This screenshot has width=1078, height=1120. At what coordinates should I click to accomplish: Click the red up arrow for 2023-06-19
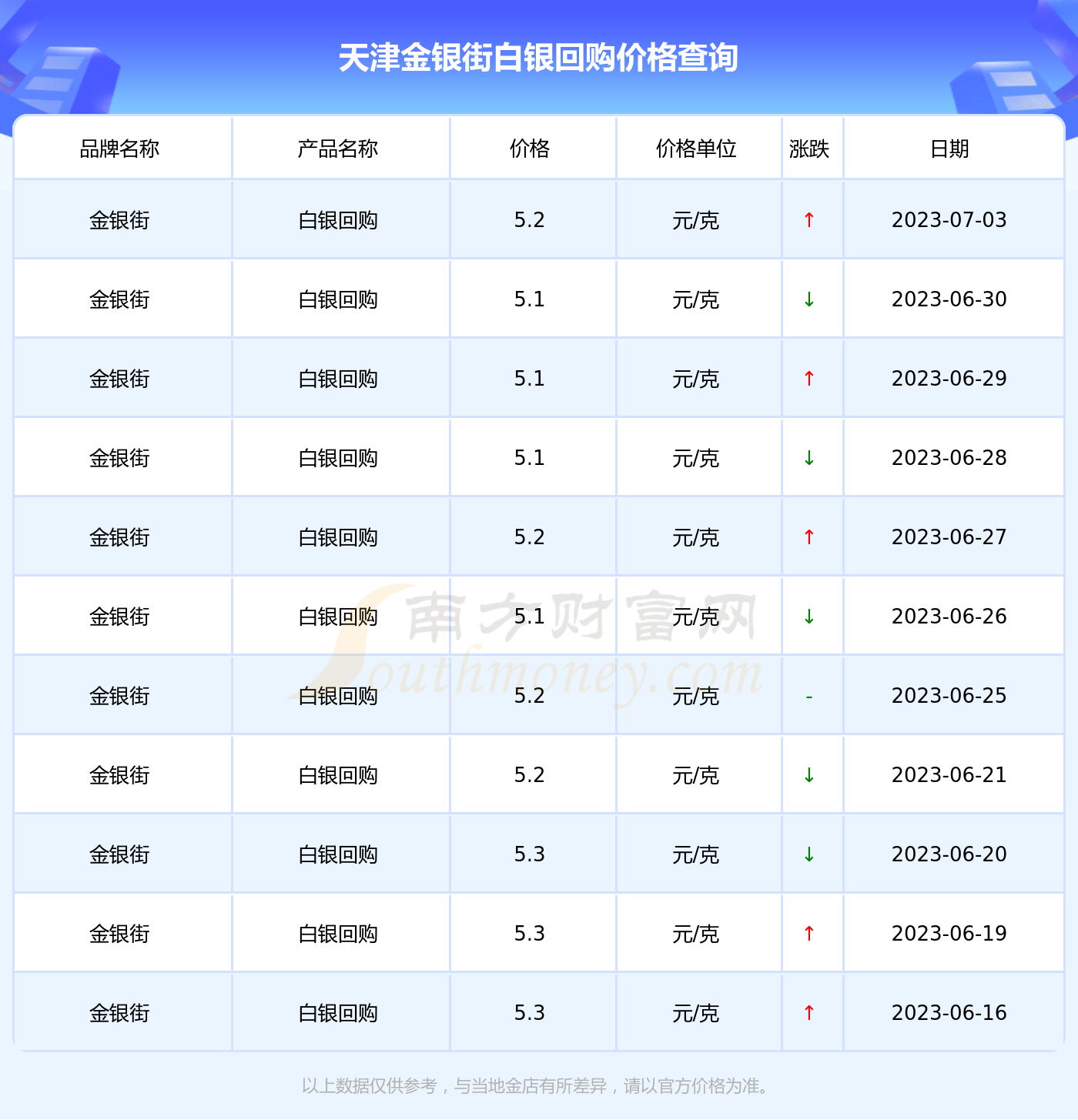coord(809,934)
